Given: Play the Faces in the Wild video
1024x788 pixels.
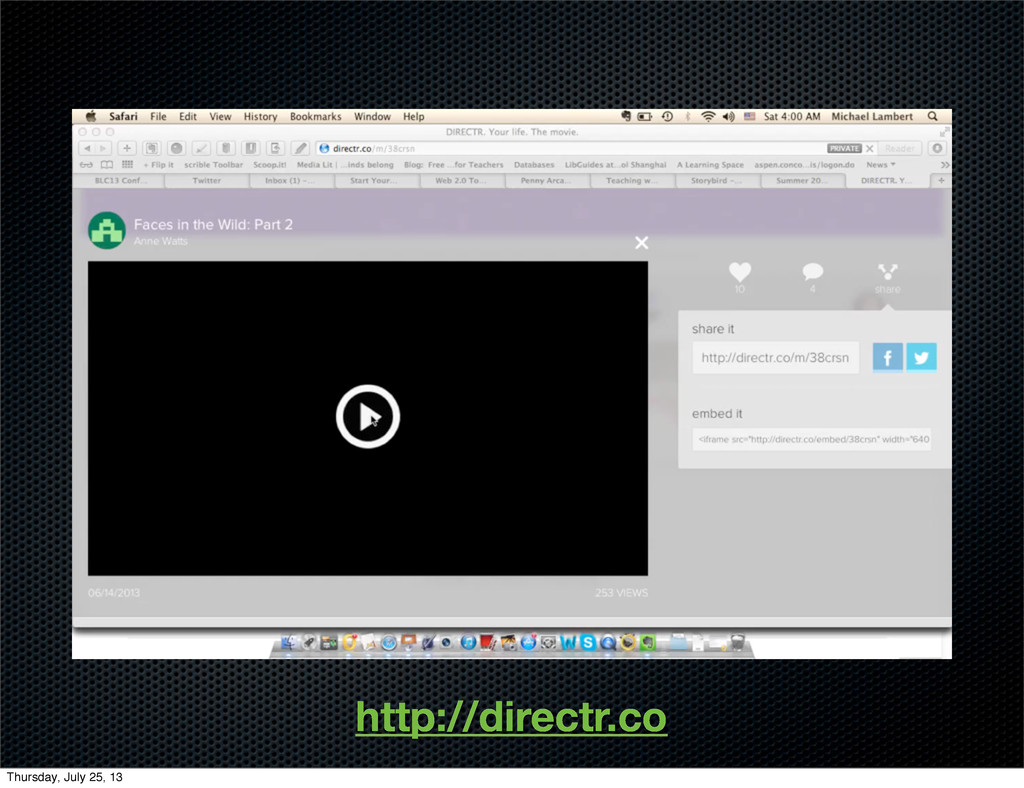Looking at the screenshot, I should tap(368, 417).
